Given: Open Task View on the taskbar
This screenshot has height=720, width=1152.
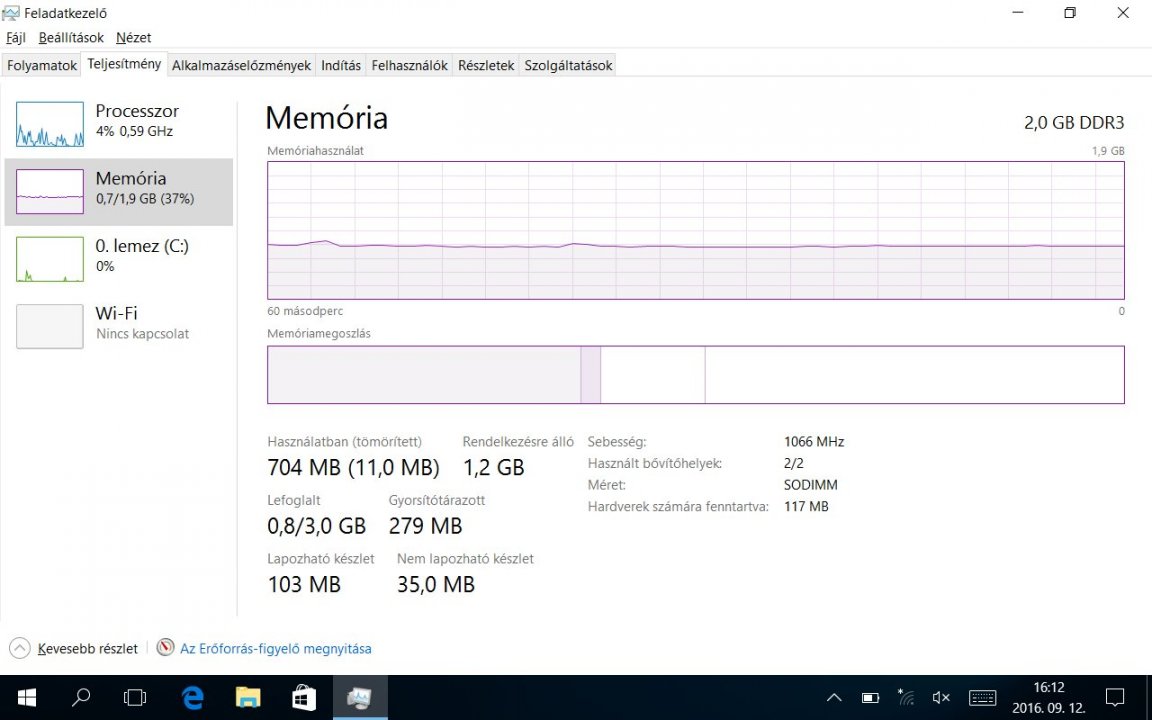Looking at the screenshot, I should coord(135,697).
